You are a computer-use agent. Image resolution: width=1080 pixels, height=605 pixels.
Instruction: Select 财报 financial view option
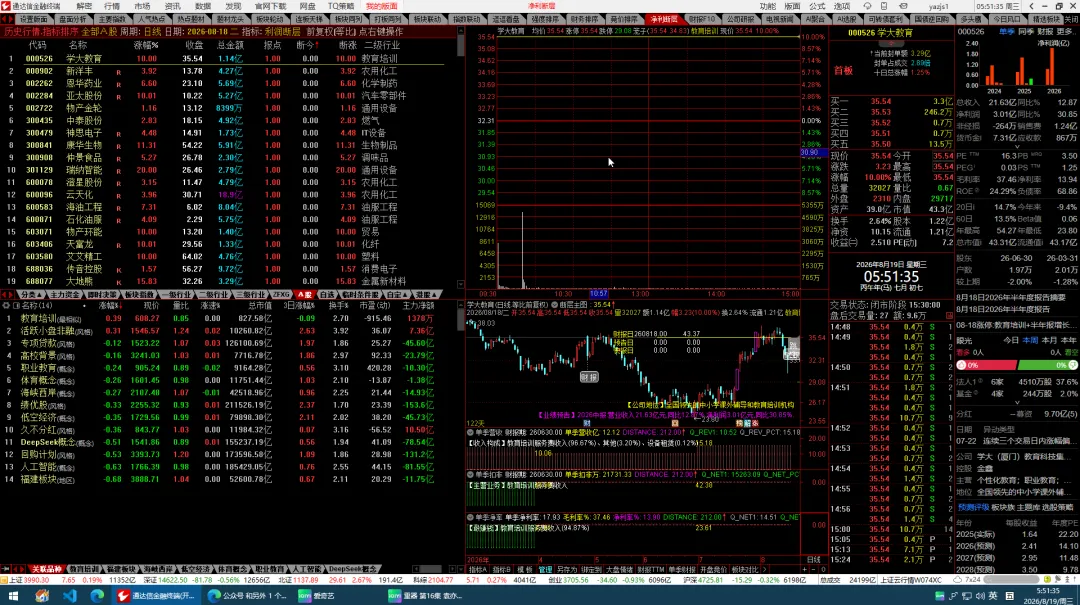1045,32
